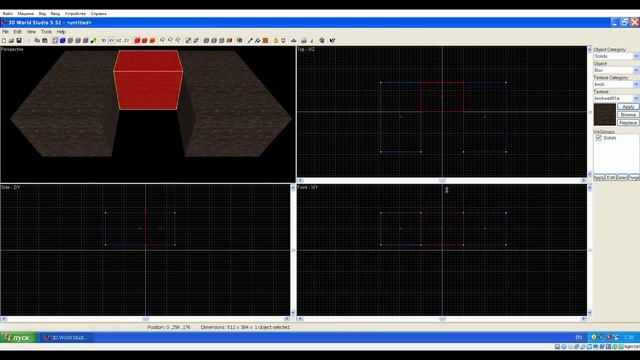Open the Tools menu
Viewport: 640px width, 360px height.
click(x=46, y=31)
